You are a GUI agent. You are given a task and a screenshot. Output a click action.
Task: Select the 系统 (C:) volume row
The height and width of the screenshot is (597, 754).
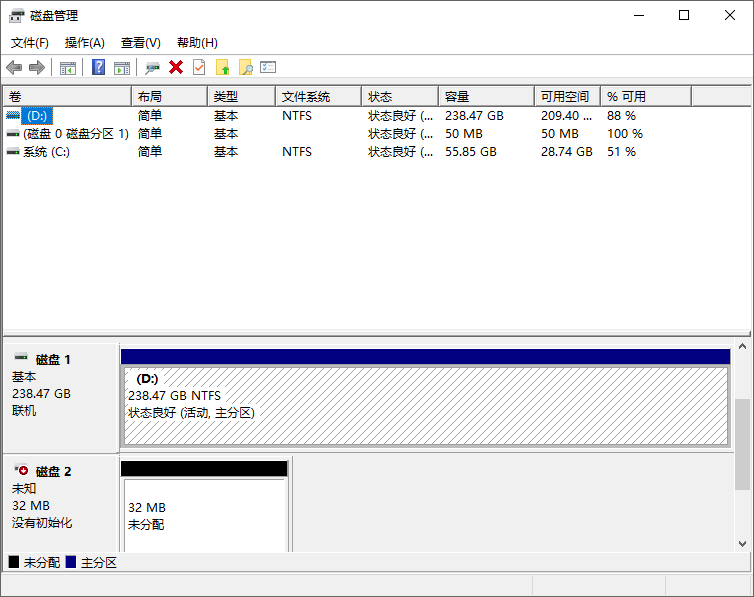46,152
